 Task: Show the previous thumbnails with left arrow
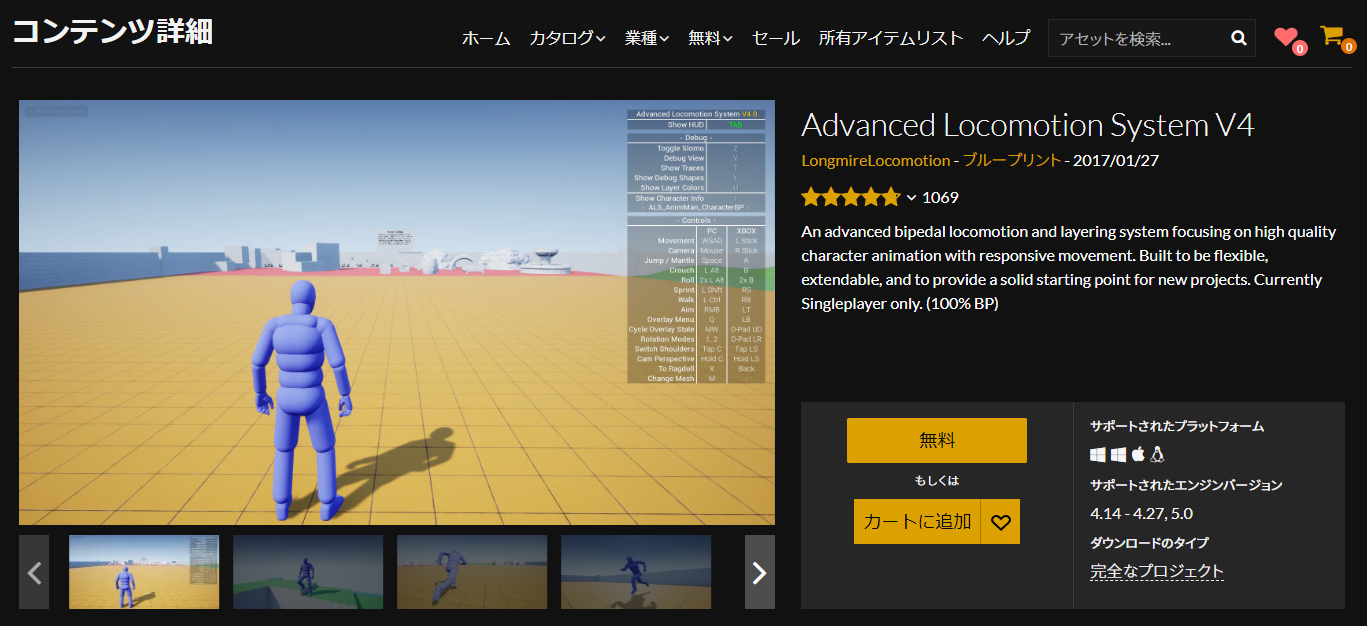pyautogui.click(x=34, y=572)
